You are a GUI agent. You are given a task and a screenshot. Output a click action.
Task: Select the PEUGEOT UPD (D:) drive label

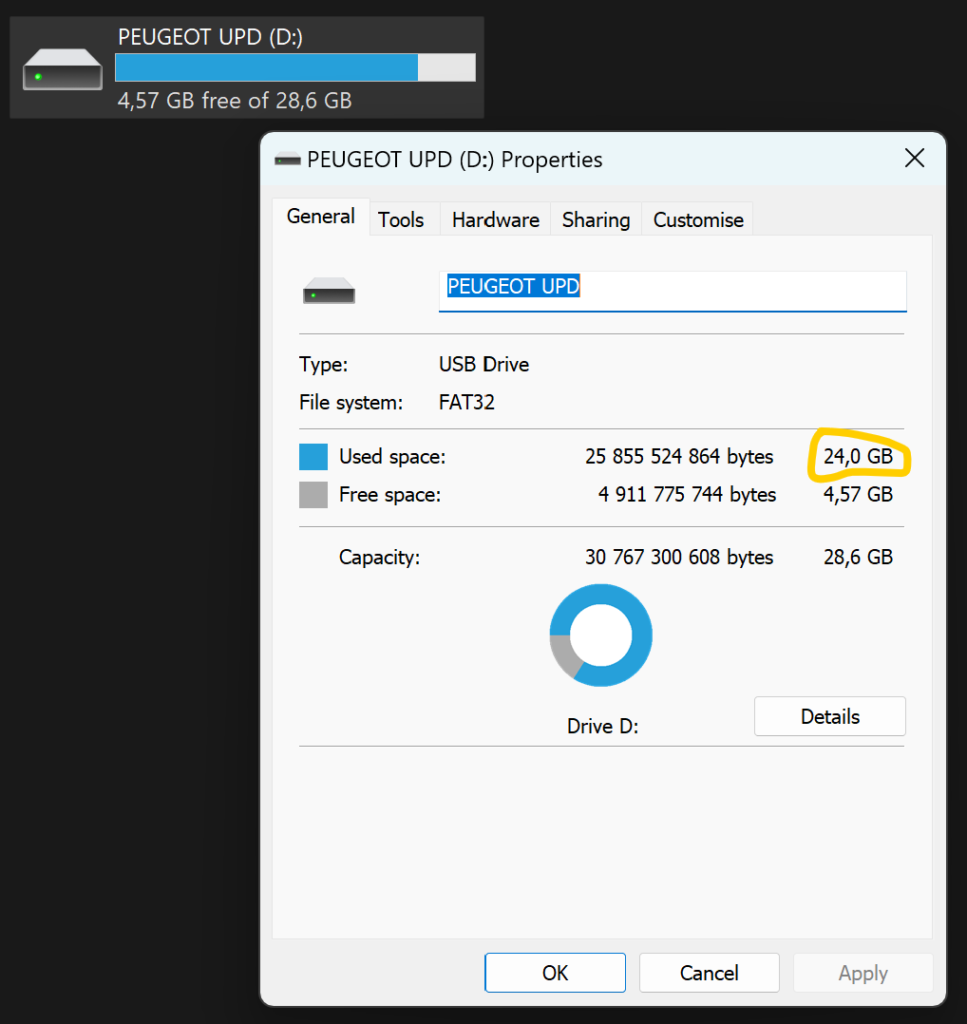coord(210,37)
